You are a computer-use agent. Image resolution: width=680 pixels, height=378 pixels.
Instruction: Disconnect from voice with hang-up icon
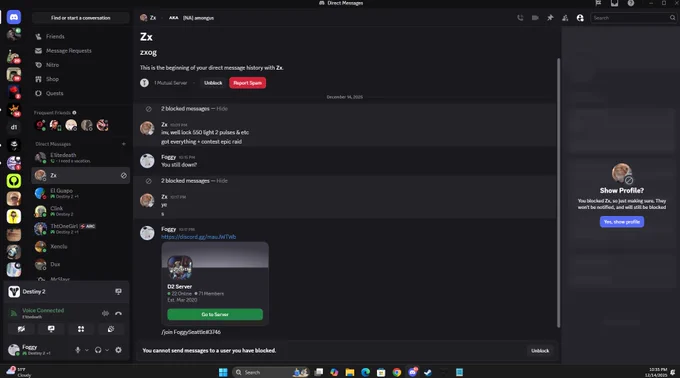(118, 313)
